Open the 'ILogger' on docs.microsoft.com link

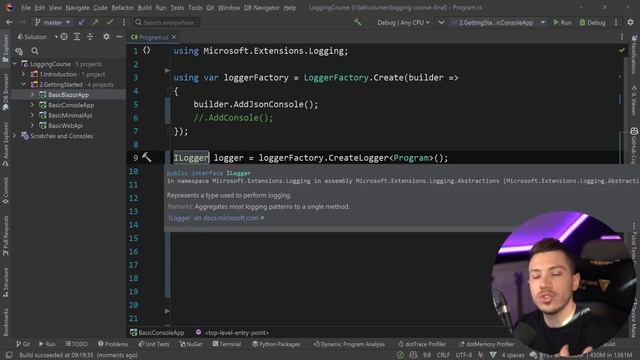[x=216, y=218]
